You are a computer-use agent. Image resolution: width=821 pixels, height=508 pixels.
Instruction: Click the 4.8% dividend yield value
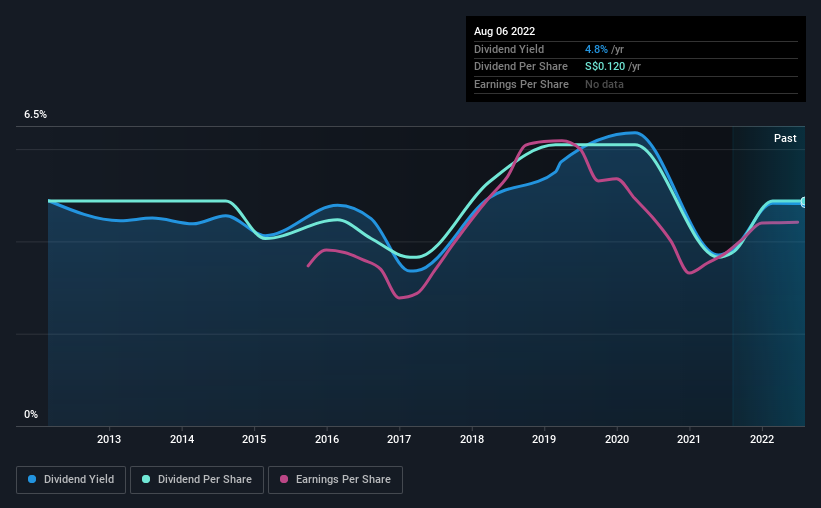click(596, 49)
